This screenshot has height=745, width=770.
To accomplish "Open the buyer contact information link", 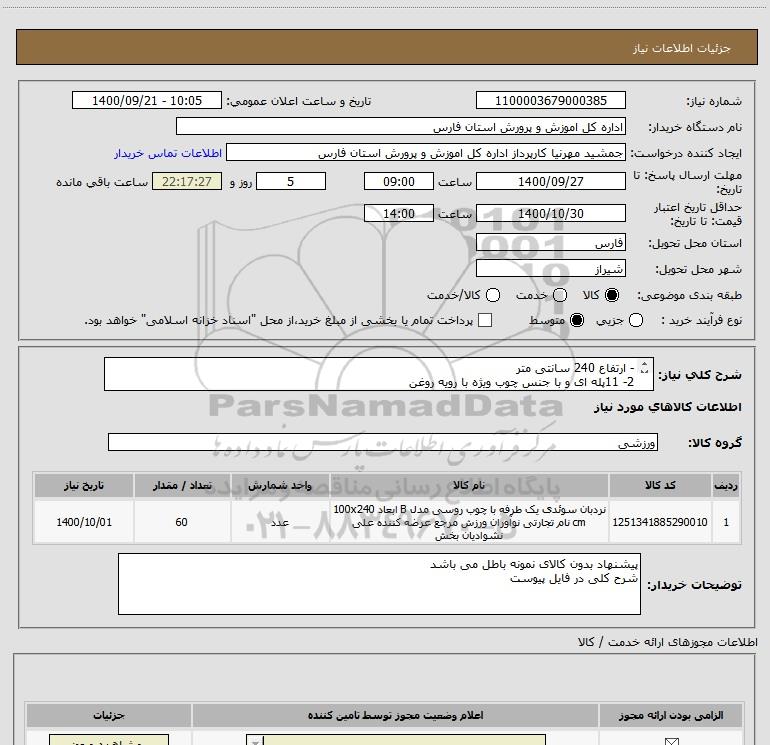I will pos(168,153).
